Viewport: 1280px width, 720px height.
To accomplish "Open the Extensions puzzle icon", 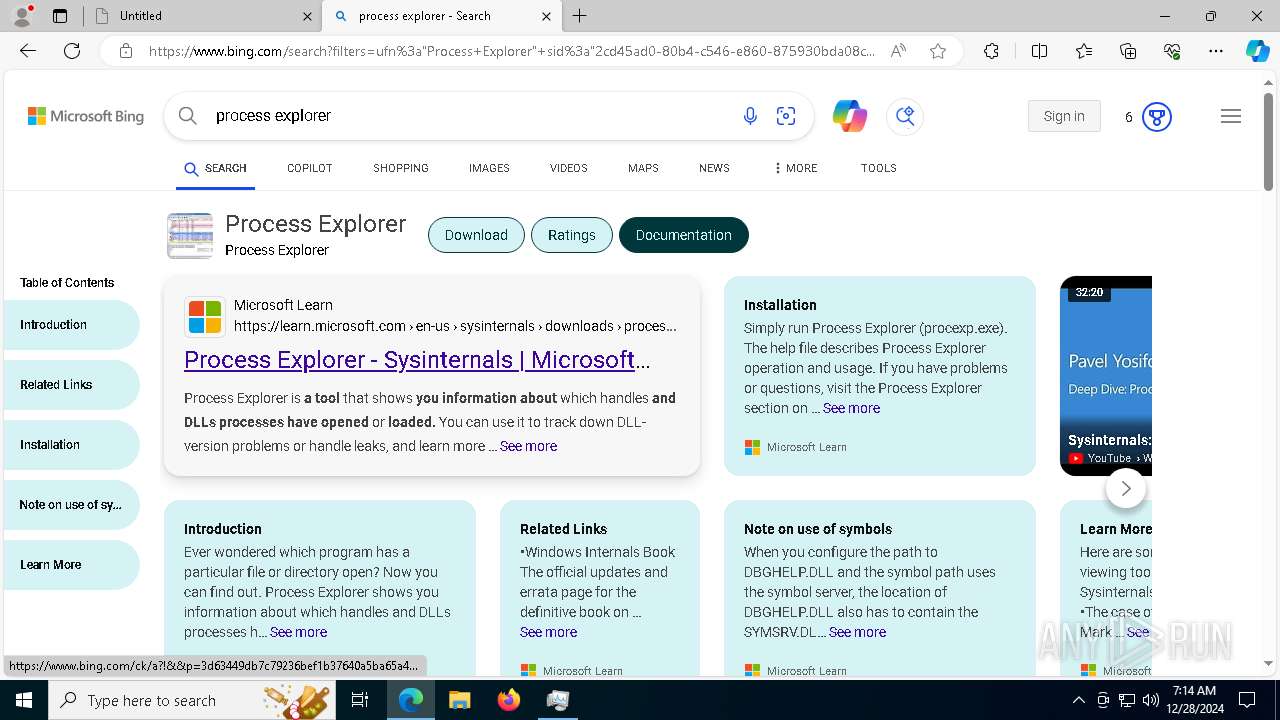I will (991, 51).
